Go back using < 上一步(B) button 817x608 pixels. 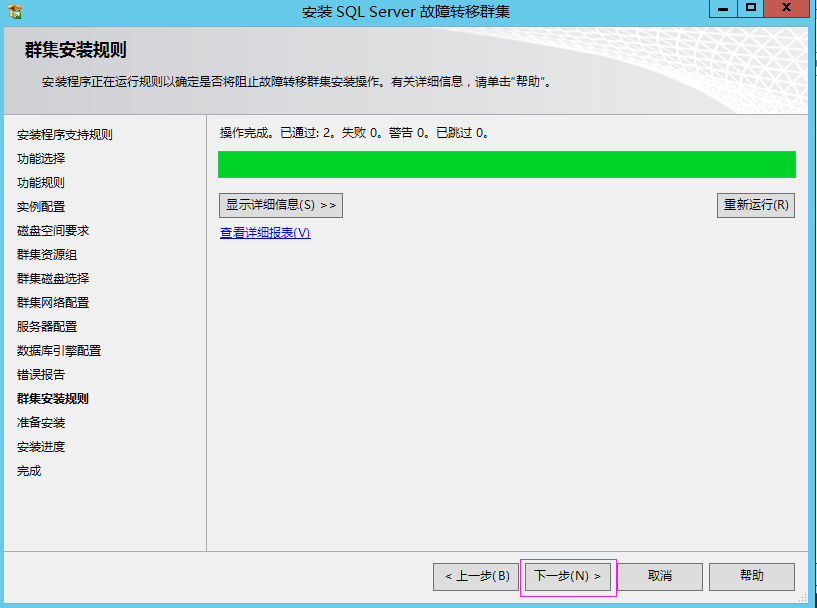(476, 577)
